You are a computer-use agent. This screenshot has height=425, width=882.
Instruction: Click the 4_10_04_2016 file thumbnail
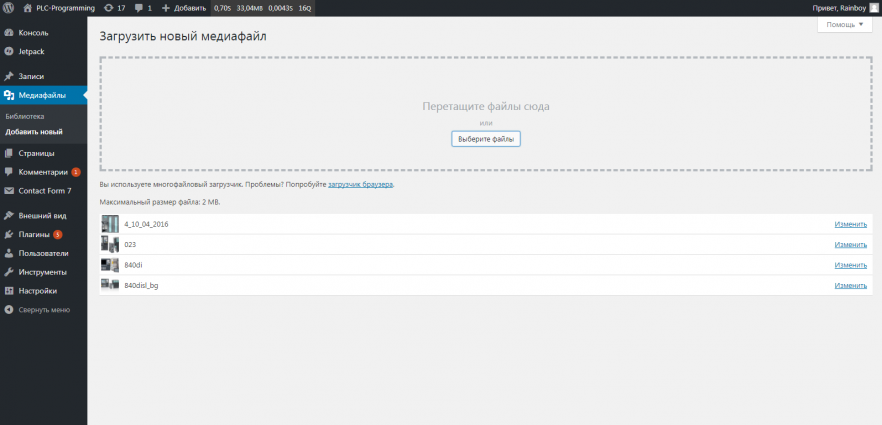click(110, 224)
